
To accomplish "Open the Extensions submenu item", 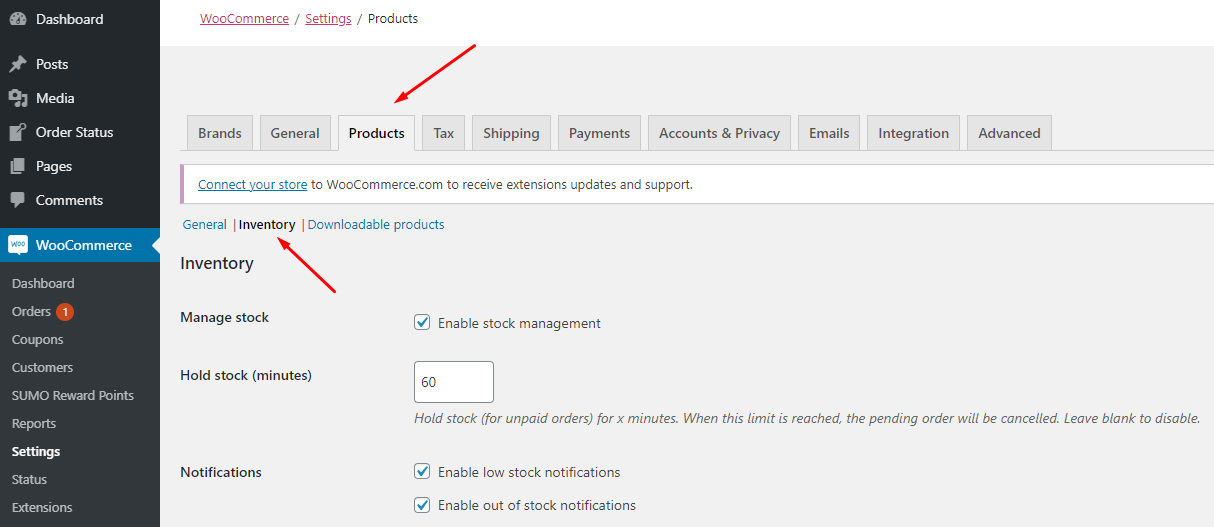I will [x=42, y=508].
